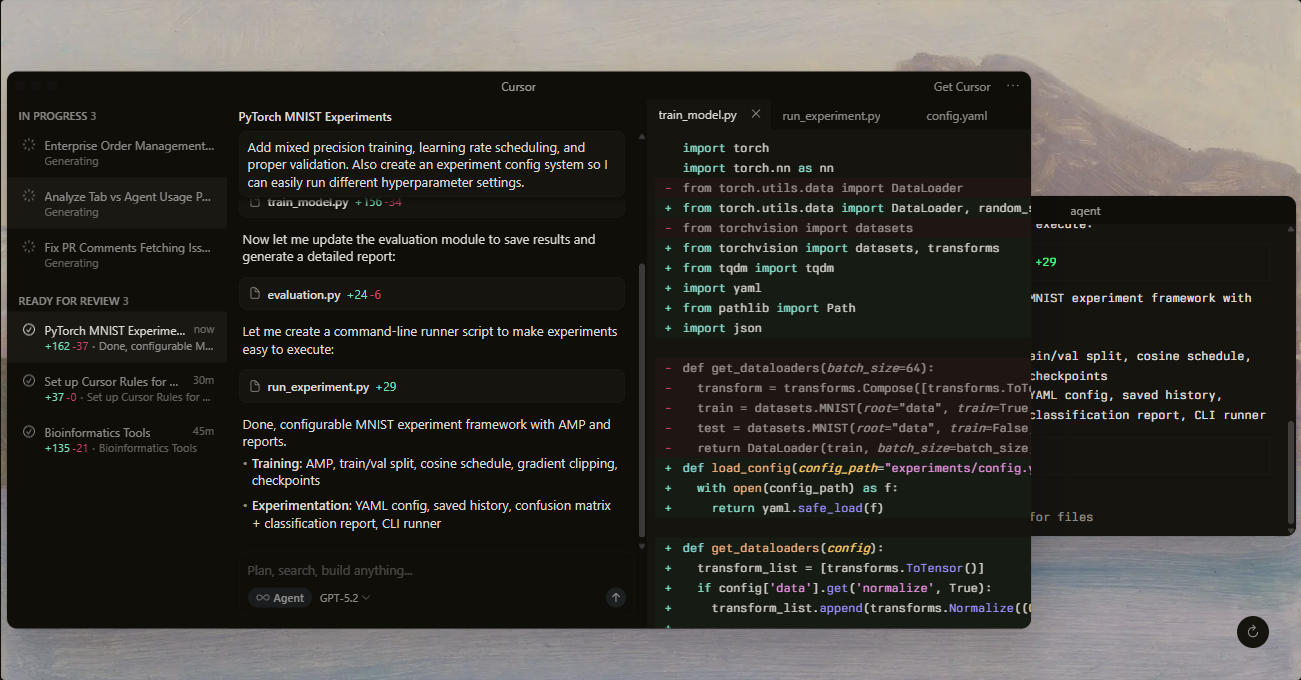1301x680 pixels.
Task: Click the evaluation.py file icon in chat
Action: 255,295
